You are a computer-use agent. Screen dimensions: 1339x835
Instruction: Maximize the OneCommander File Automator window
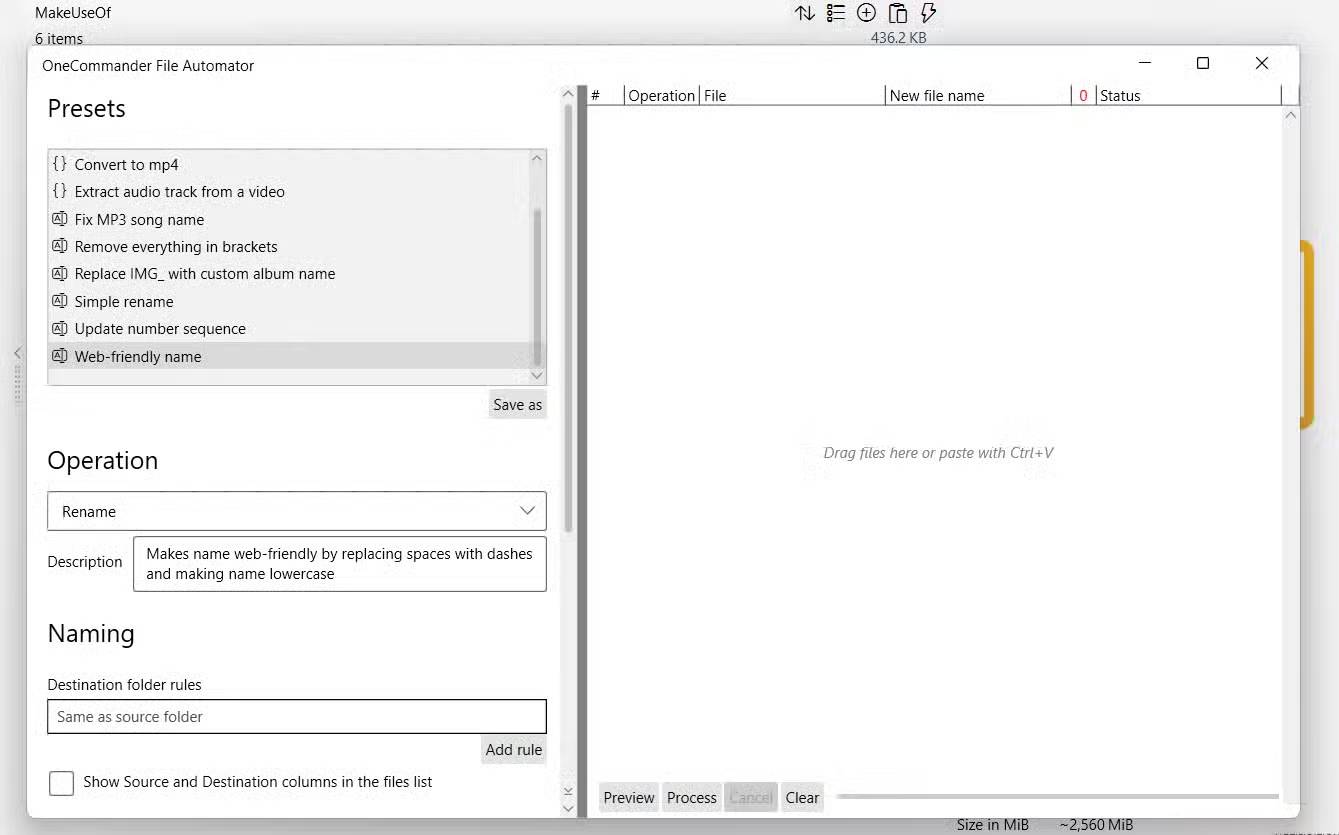[x=1203, y=63]
